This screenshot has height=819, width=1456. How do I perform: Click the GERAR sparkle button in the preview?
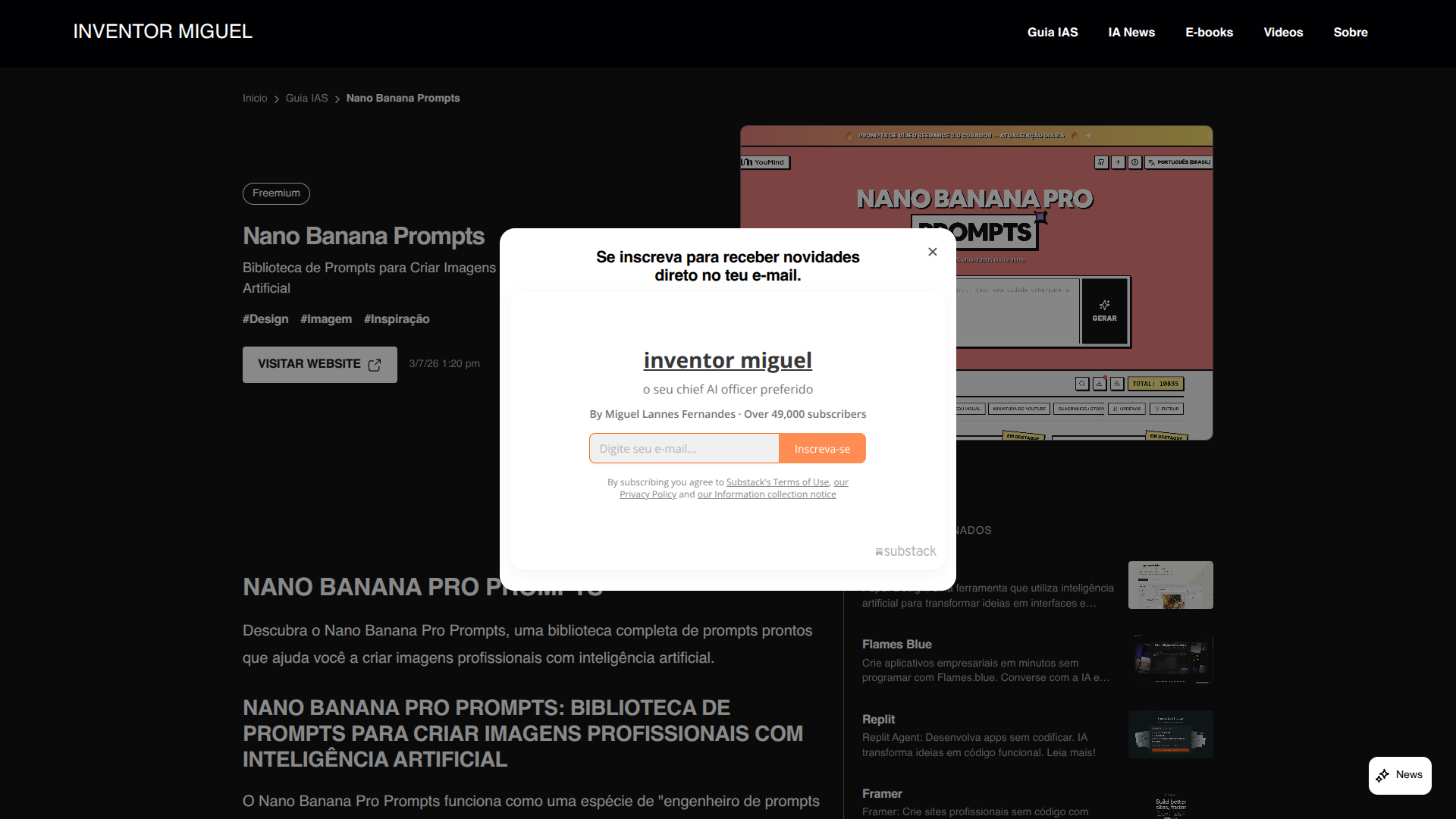coord(1104,311)
